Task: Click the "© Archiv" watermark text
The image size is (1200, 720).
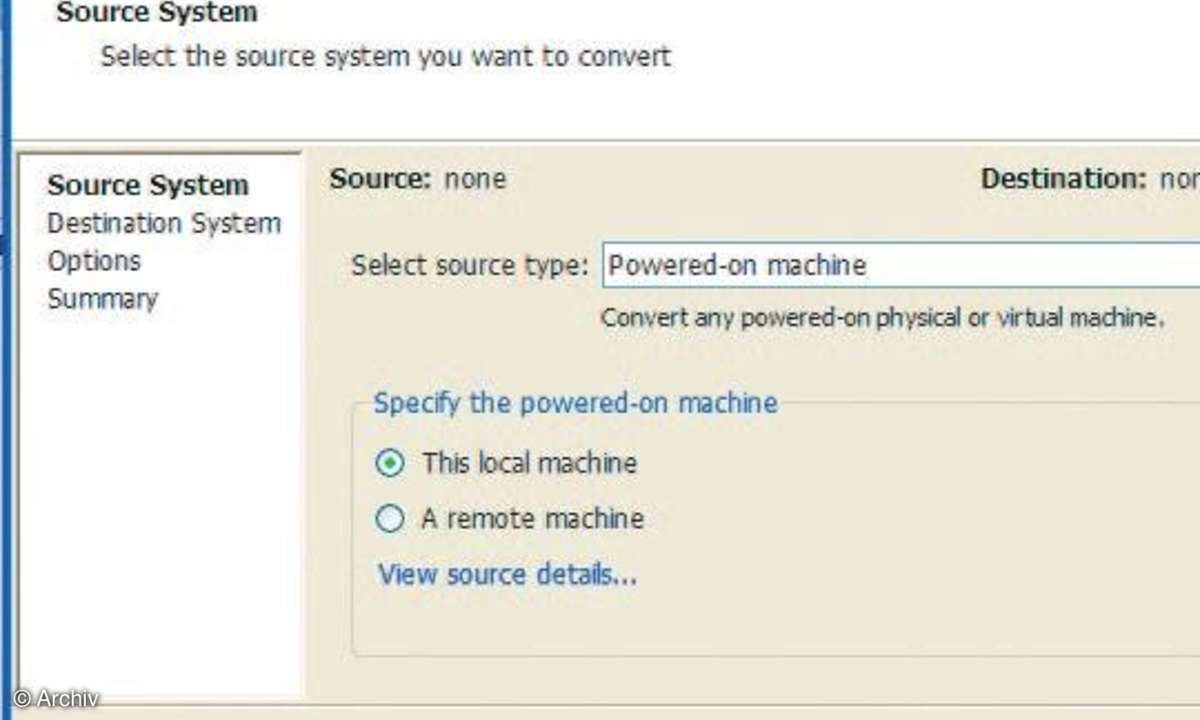Action: click(x=56, y=699)
